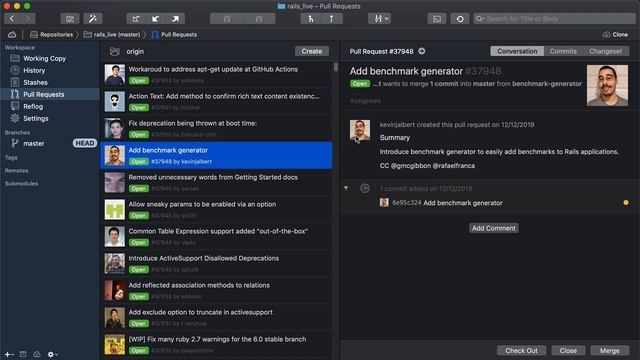Open quick actions magic wand
Viewport: 640px width, 360px height.
tap(93, 19)
